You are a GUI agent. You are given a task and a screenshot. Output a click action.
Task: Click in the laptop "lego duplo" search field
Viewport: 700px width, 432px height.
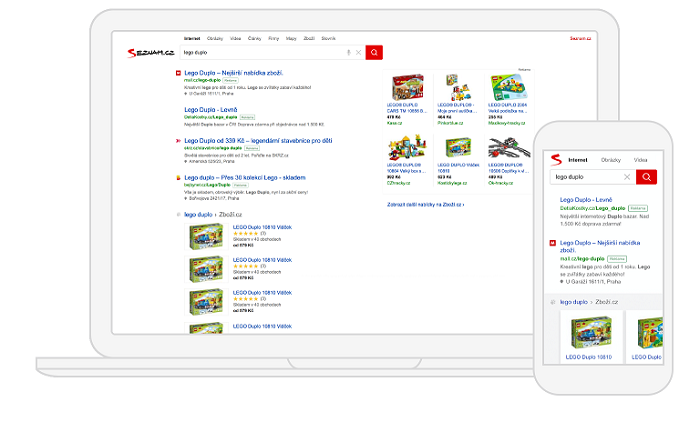point(263,52)
